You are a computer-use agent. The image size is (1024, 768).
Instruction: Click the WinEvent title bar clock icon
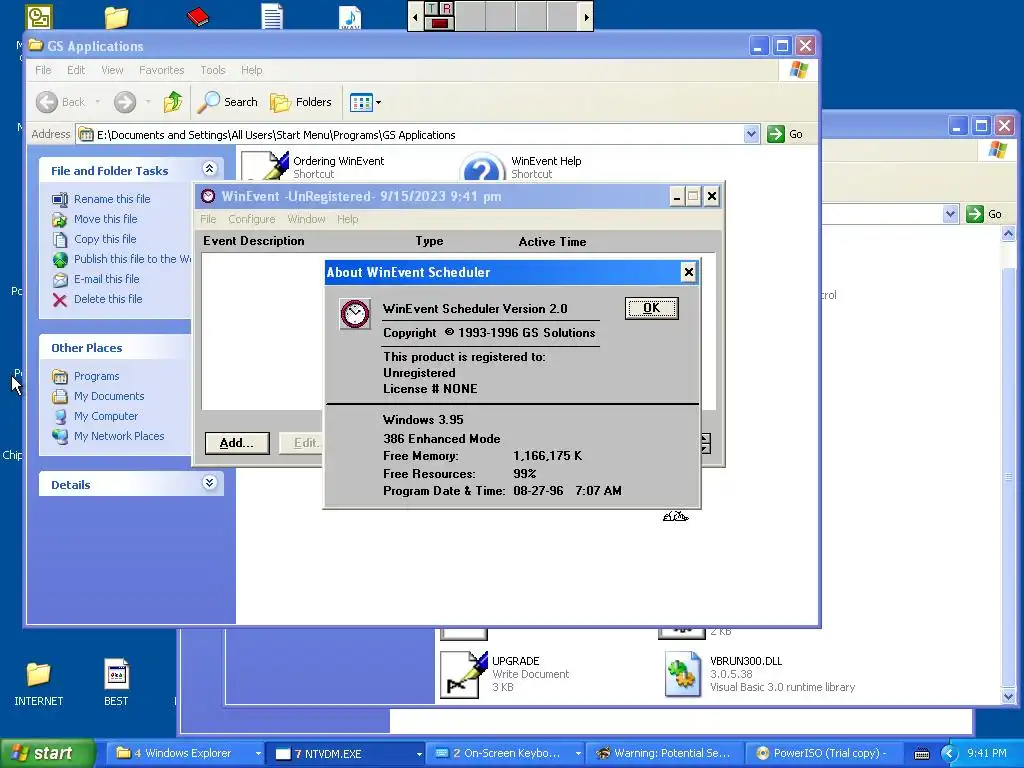point(208,196)
